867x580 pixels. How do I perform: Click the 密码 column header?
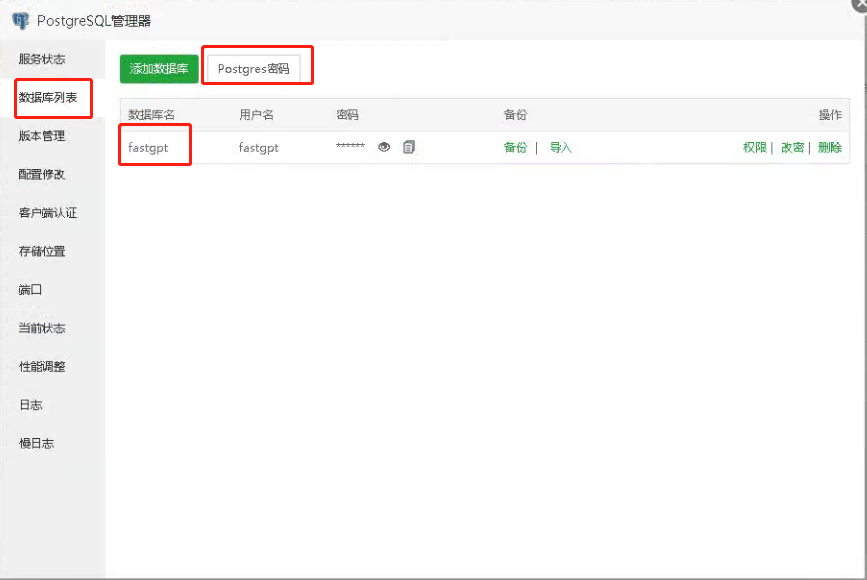(x=347, y=115)
